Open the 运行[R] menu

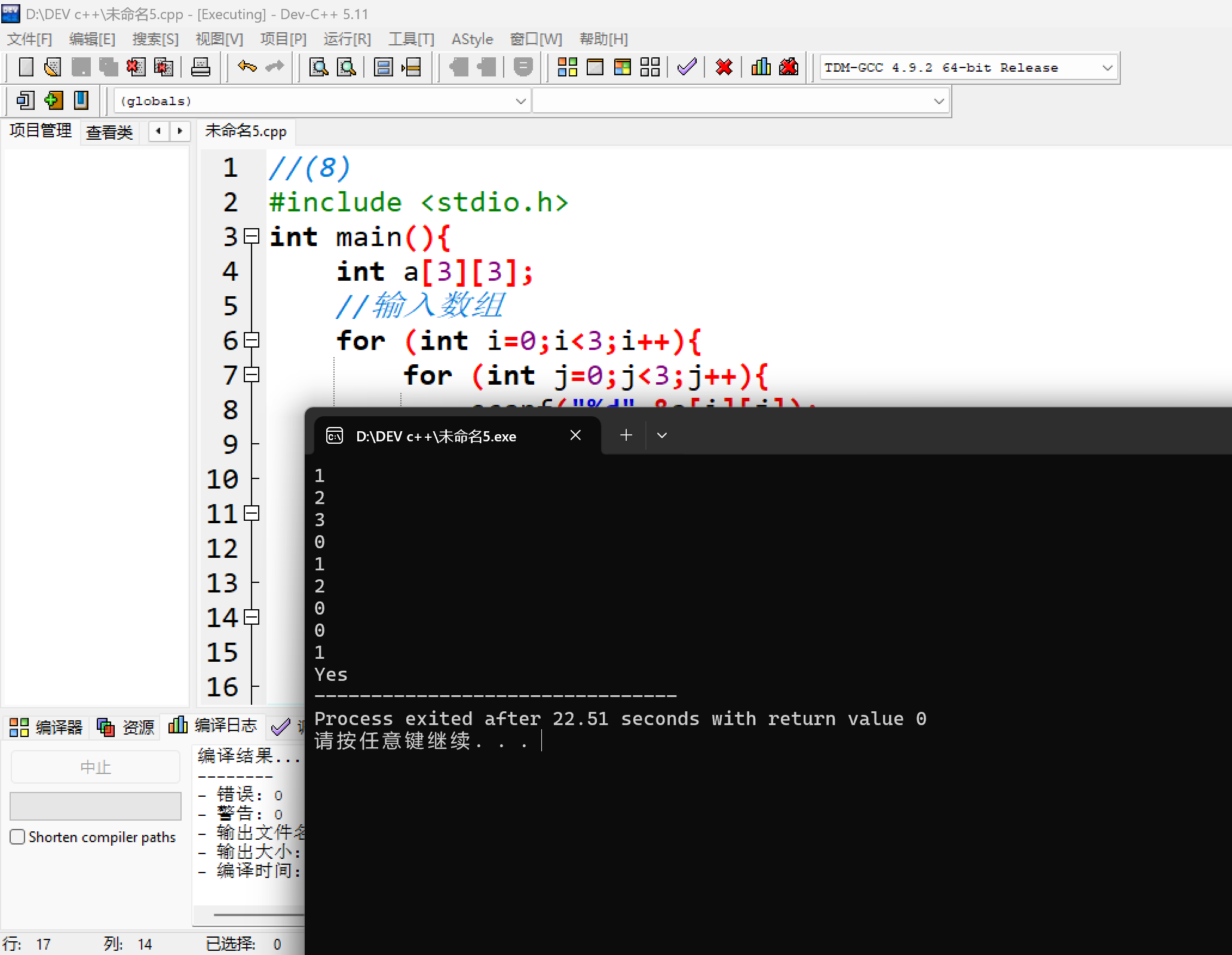coord(347,39)
